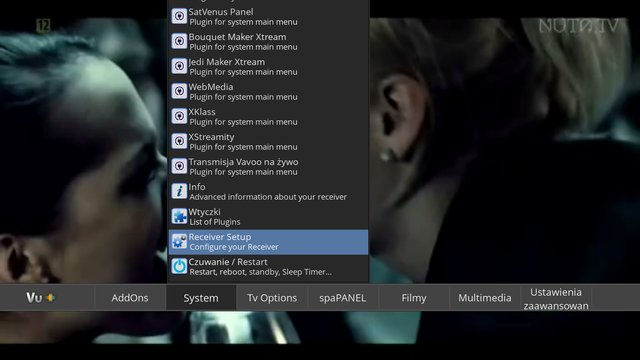This screenshot has width=640, height=360.
Task: Click 'Advanced information about your receiver' text
Action: (x=268, y=197)
